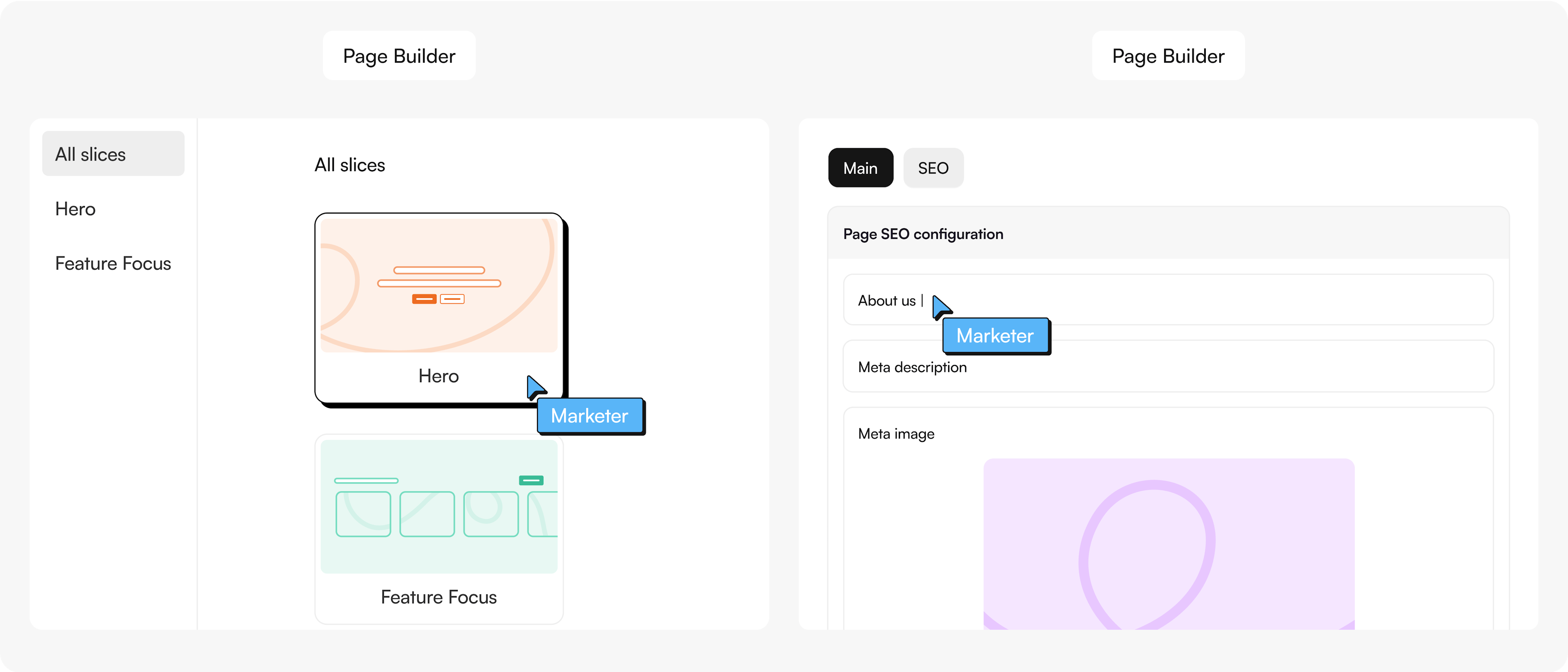Click the Marketer tag below the Hero card
Viewport: 1568px width, 672px height.
[590, 416]
